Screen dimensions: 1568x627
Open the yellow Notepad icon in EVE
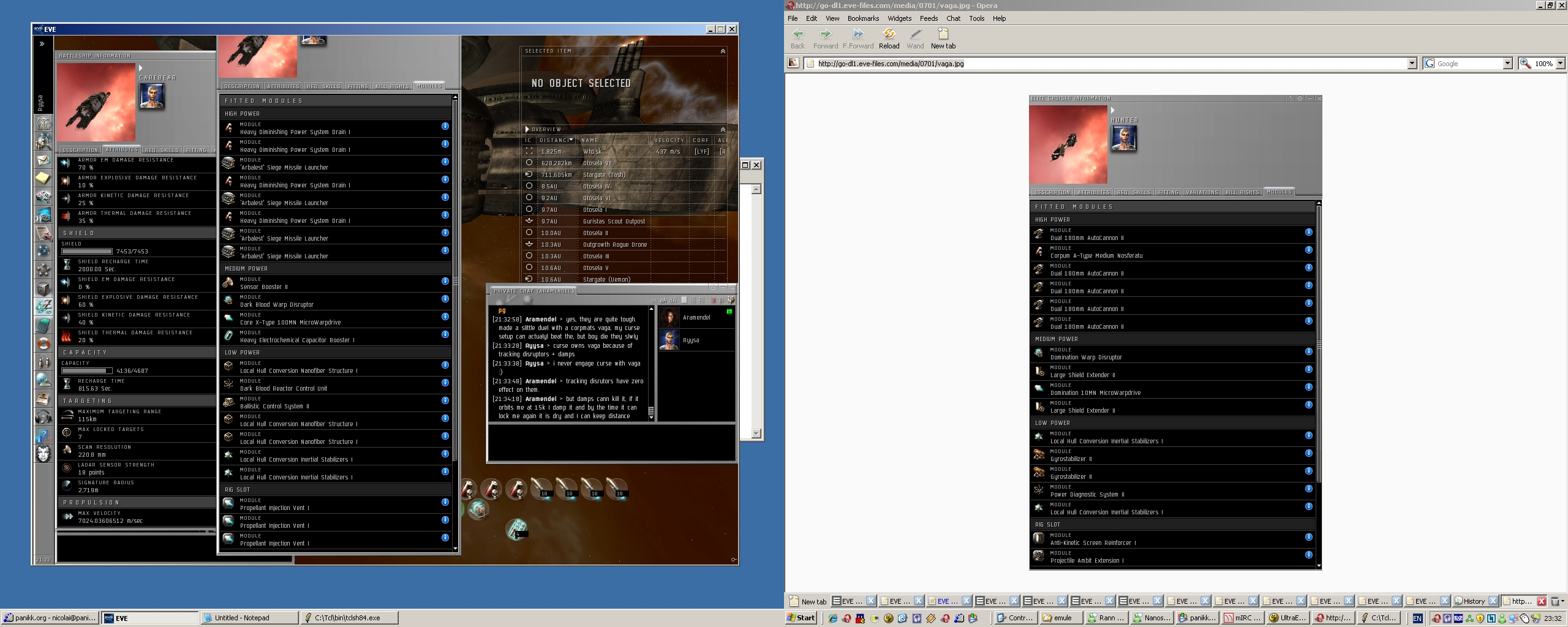(43, 178)
